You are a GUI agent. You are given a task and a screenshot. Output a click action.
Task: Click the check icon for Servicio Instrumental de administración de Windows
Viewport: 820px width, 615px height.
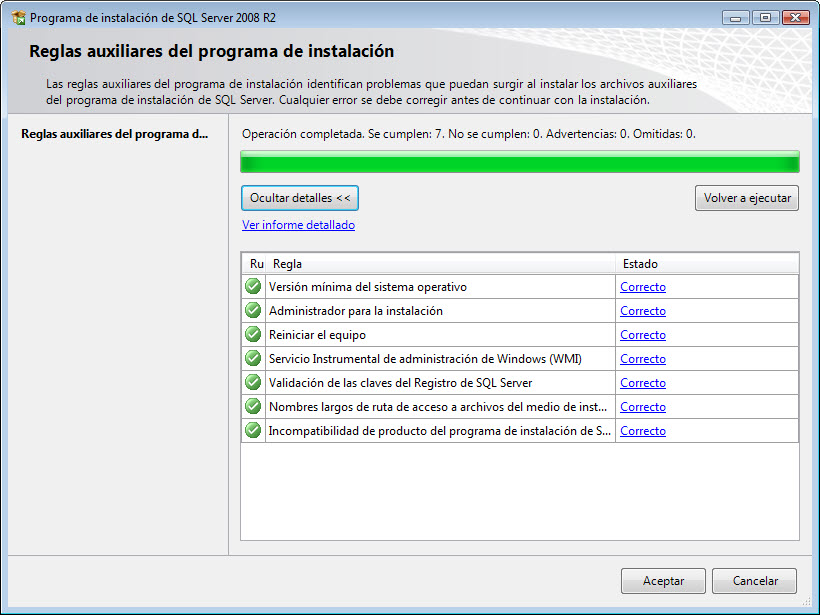coord(253,359)
